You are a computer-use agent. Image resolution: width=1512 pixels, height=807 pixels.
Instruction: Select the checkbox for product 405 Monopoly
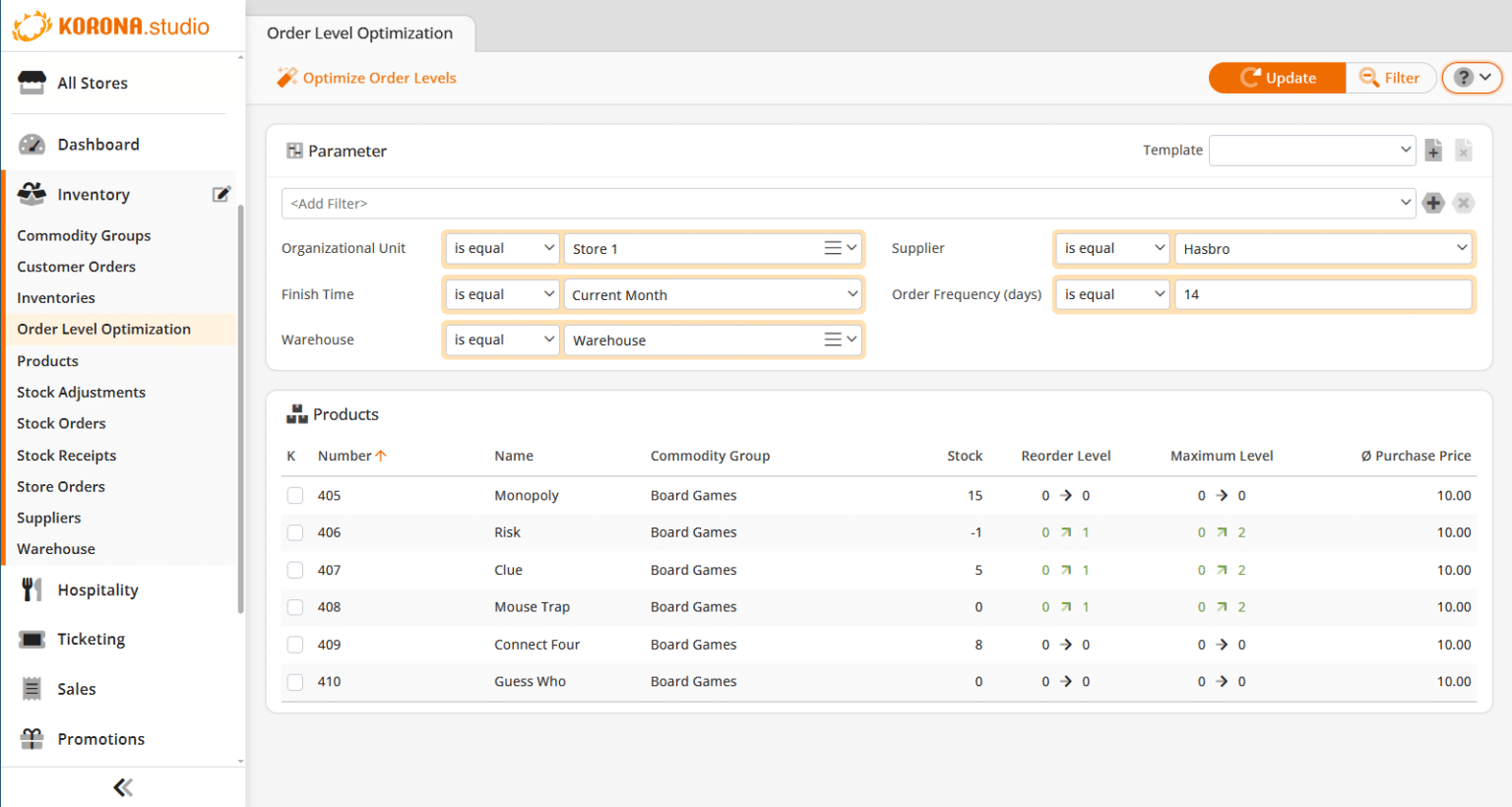click(294, 495)
